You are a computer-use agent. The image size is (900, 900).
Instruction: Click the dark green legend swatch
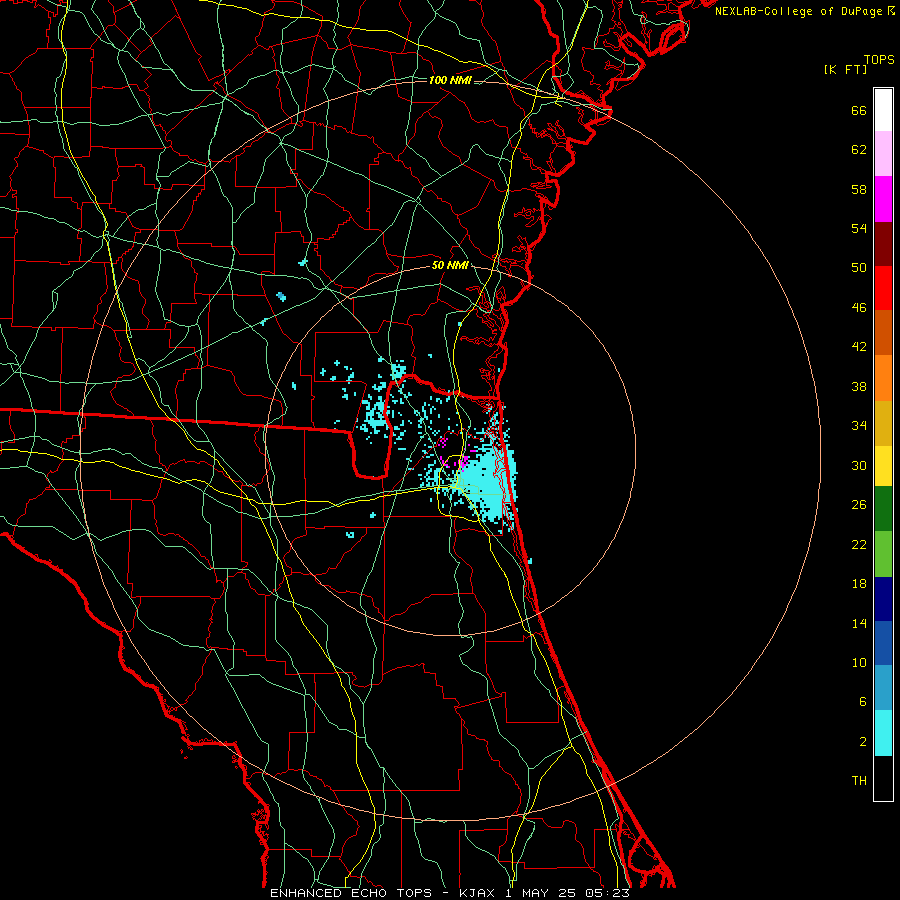tap(883, 509)
